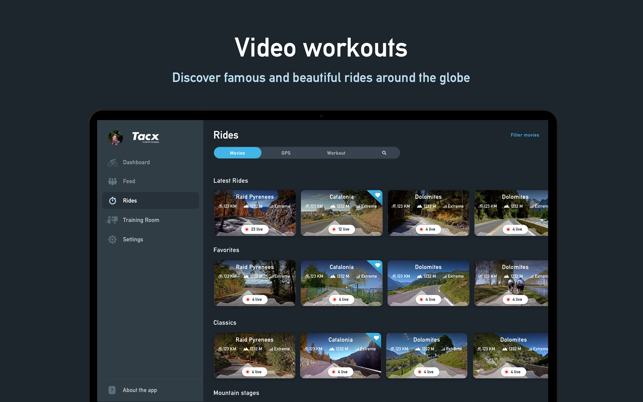Click live badge on Favorites Raid Pyrenees
The width and height of the screenshot is (643, 402).
(255, 299)
